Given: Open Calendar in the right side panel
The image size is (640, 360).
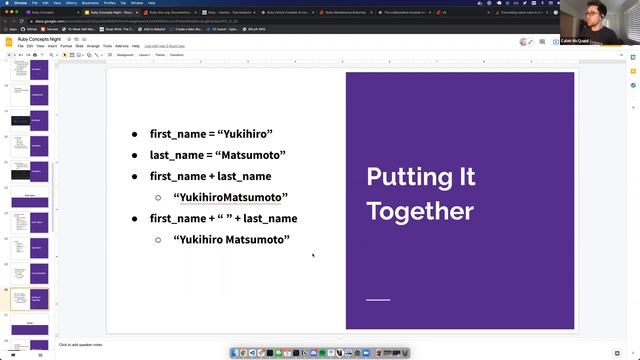Looking at the screenshot, I should [633, 57].
